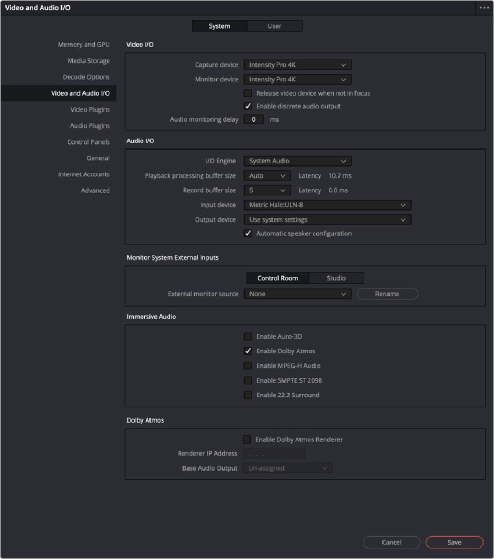The image size is (494, 559).
Task: Open the Input device dropdown
Action: coord(328,205)
